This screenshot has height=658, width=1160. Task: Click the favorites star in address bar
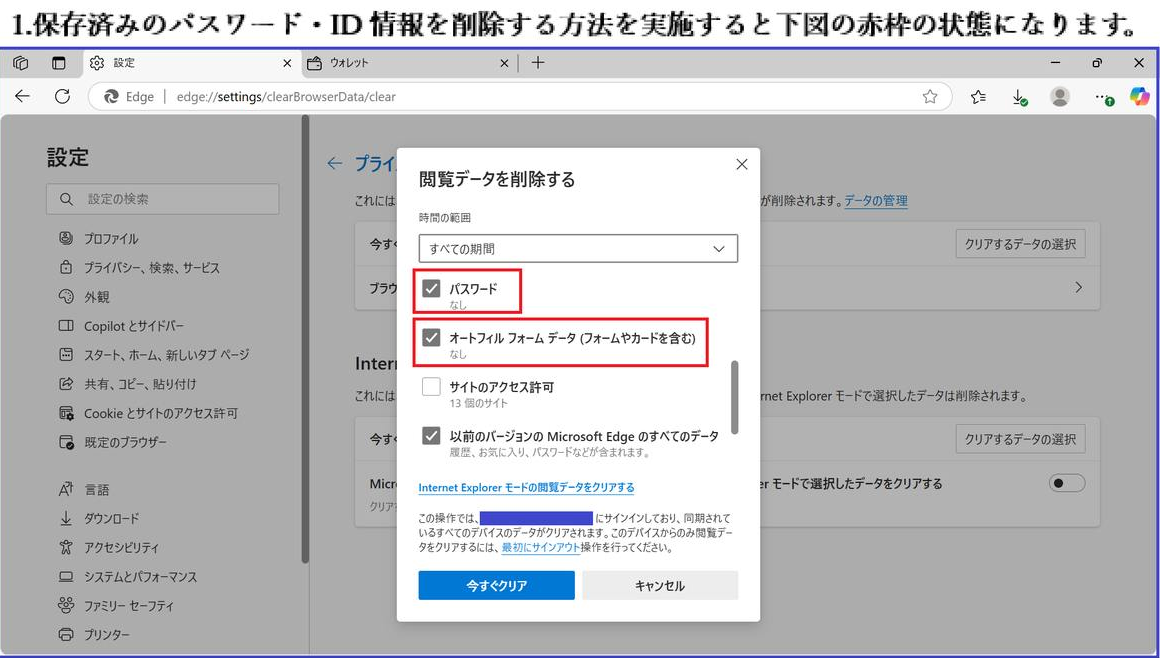point(930,97)
